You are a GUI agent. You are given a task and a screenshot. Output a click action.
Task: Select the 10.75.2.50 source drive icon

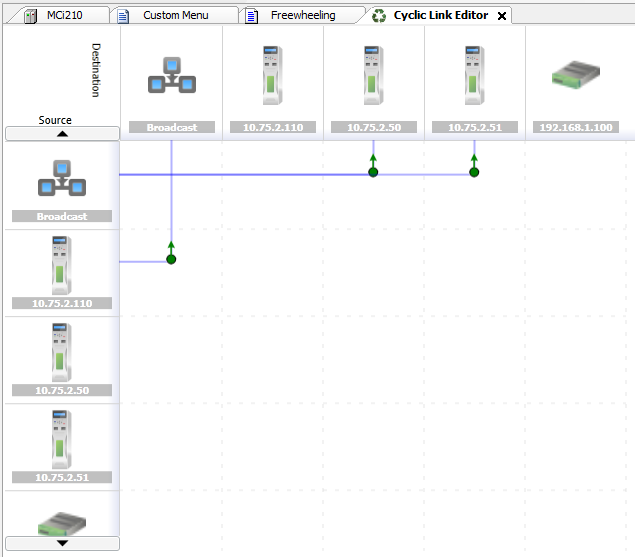62,352
